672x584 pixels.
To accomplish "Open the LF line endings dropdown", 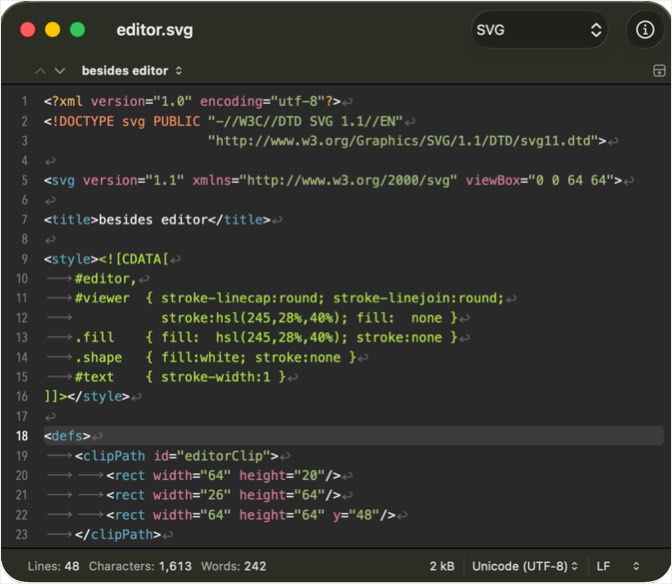I will (x=618, y=566).
